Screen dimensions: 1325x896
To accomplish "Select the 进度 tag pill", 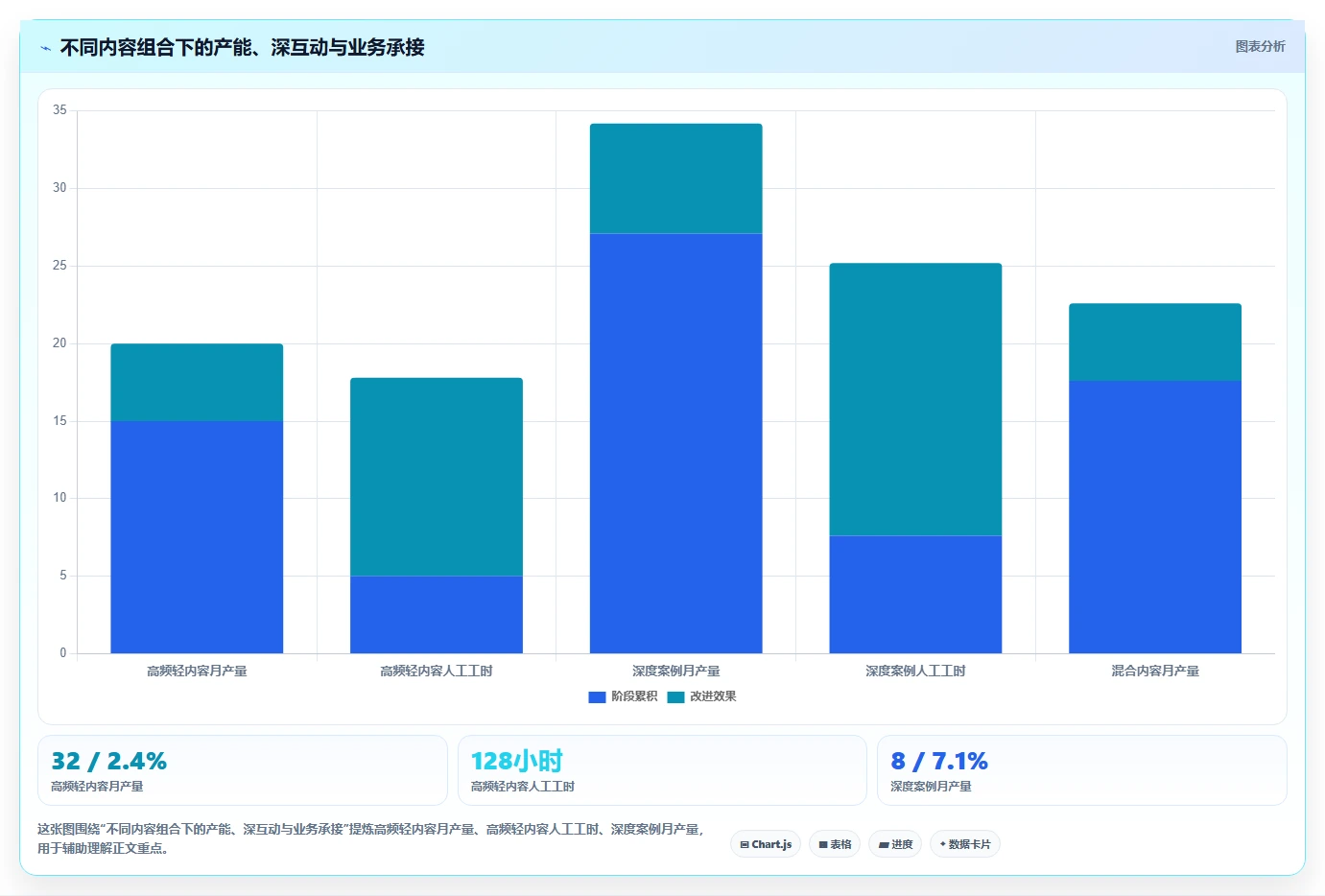I will pos(895,844).
